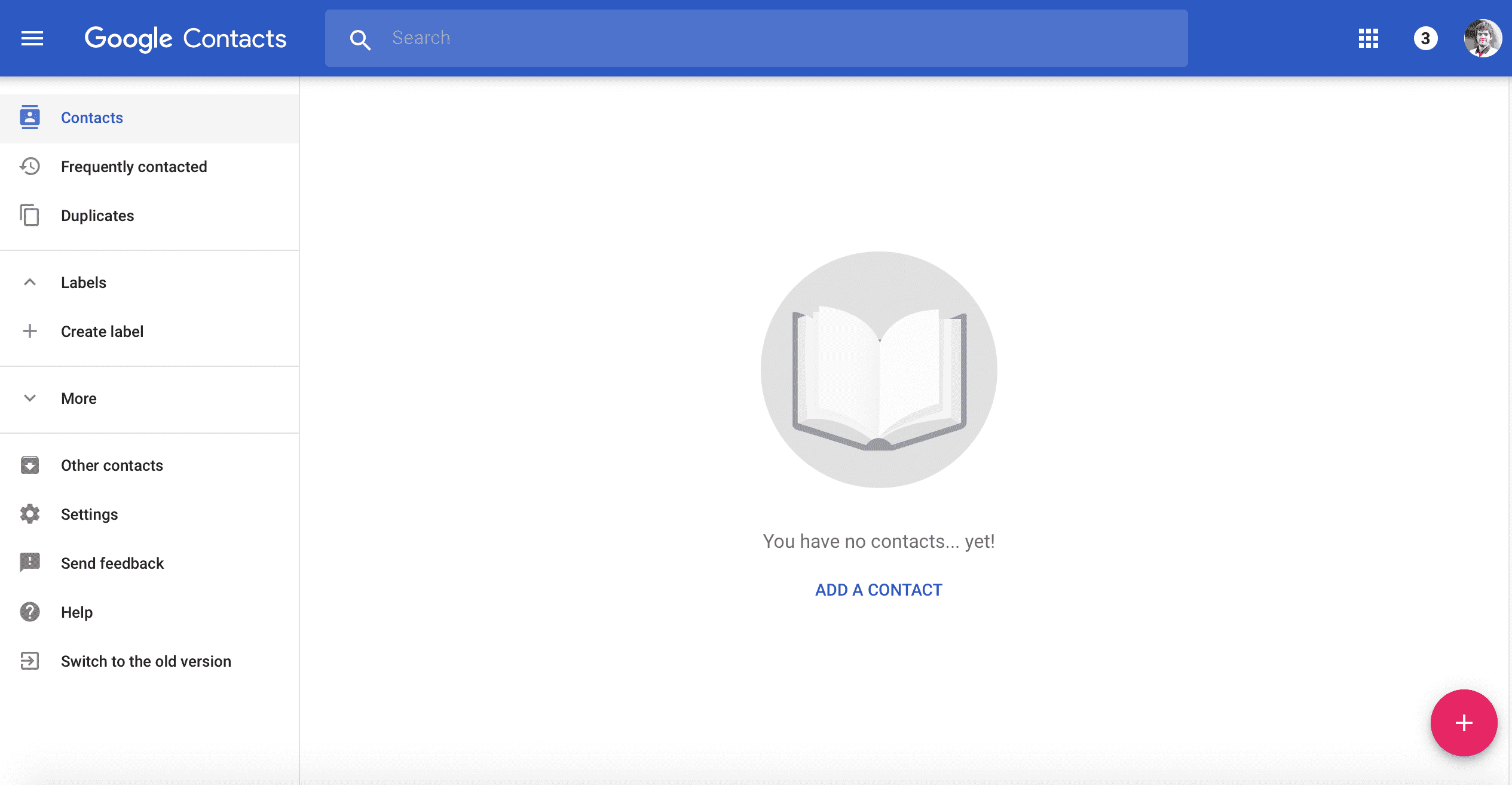This screenshot has width=1512, height=785.
Task: Click the Contacts icon in sidebar
Action: (x=30, y=118)
